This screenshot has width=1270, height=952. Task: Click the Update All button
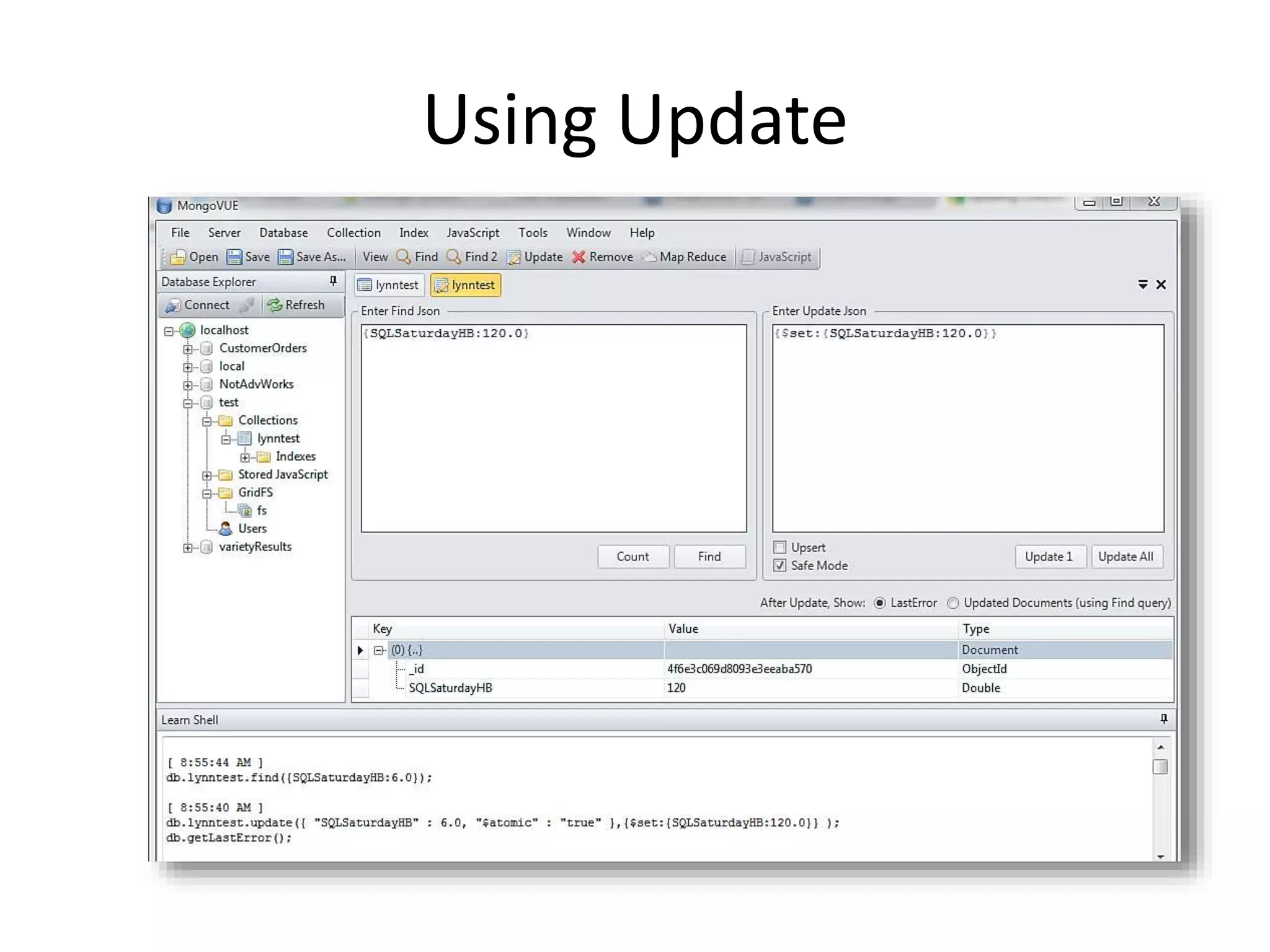click(1126, 557)
